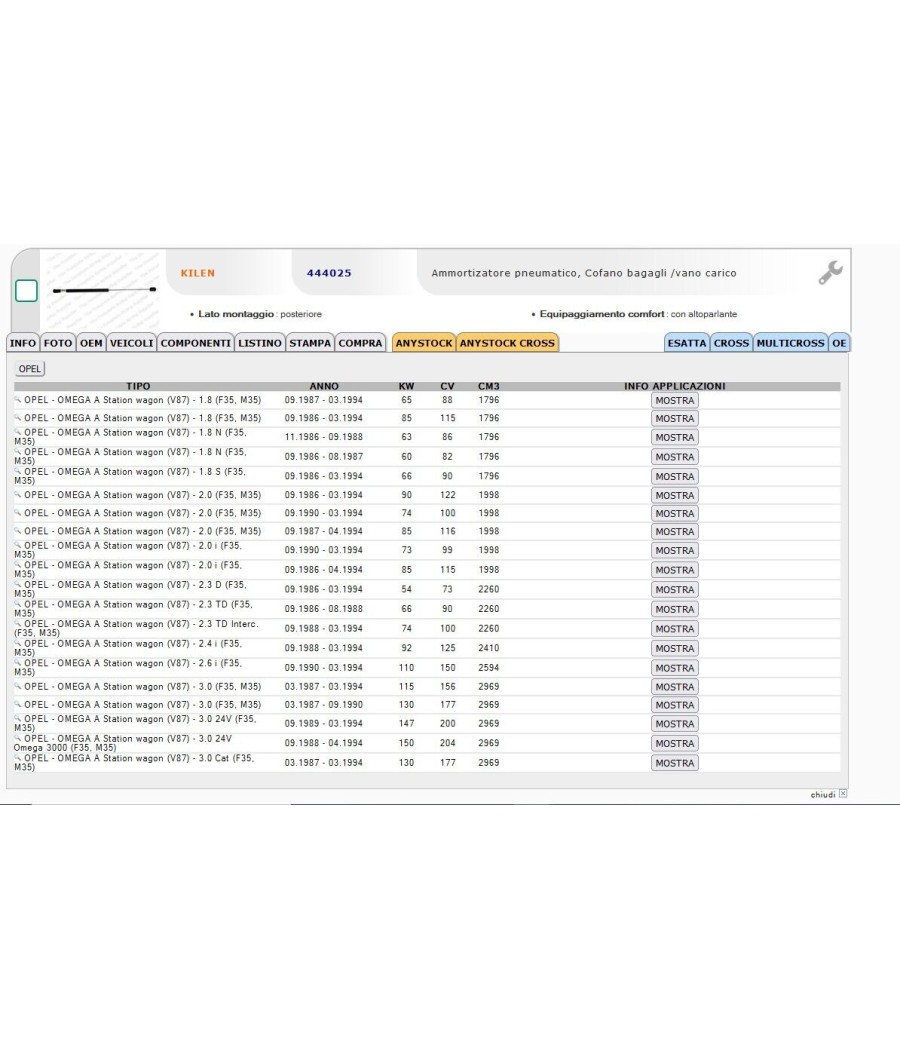Click the ANNO column header
This screenshot has width=900, height=1050.
click(x=324, y=386)
